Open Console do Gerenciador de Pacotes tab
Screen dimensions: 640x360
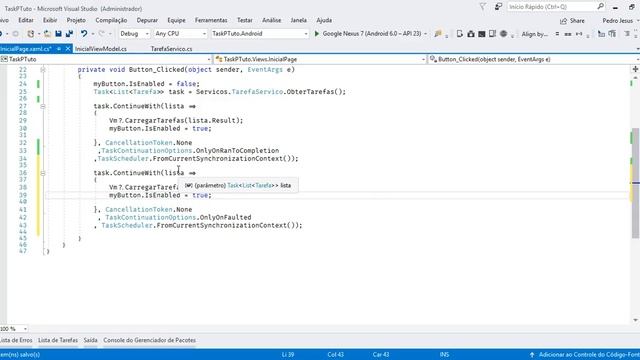(x=149, y=340)
